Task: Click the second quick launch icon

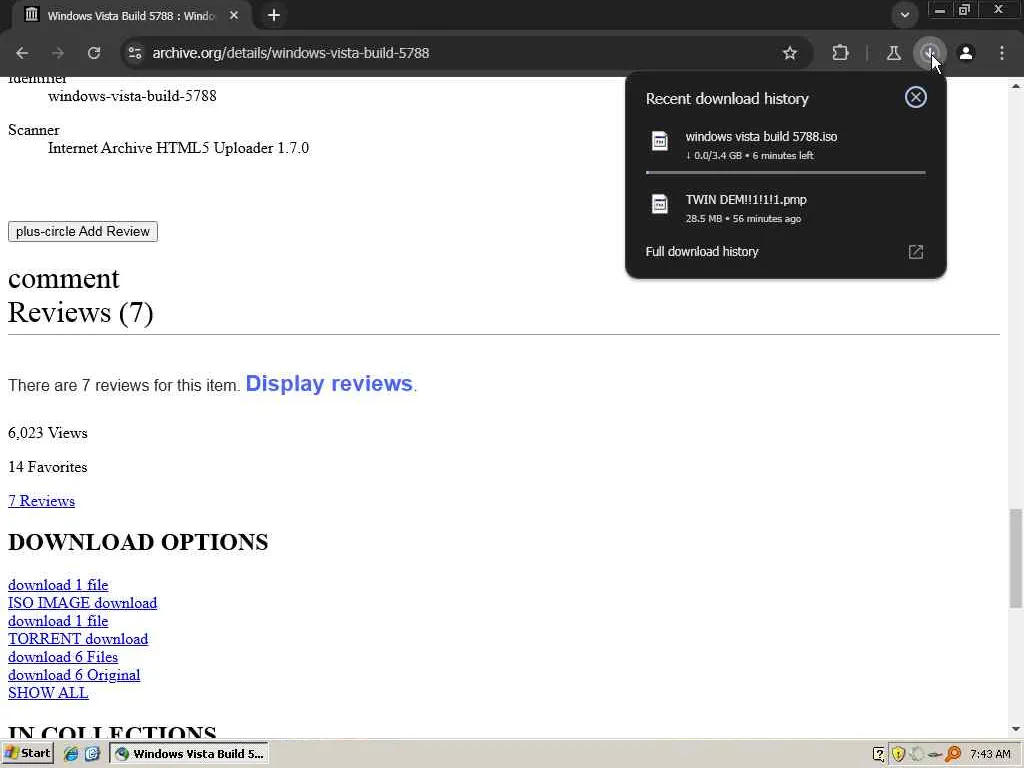Action: [92, 754]
